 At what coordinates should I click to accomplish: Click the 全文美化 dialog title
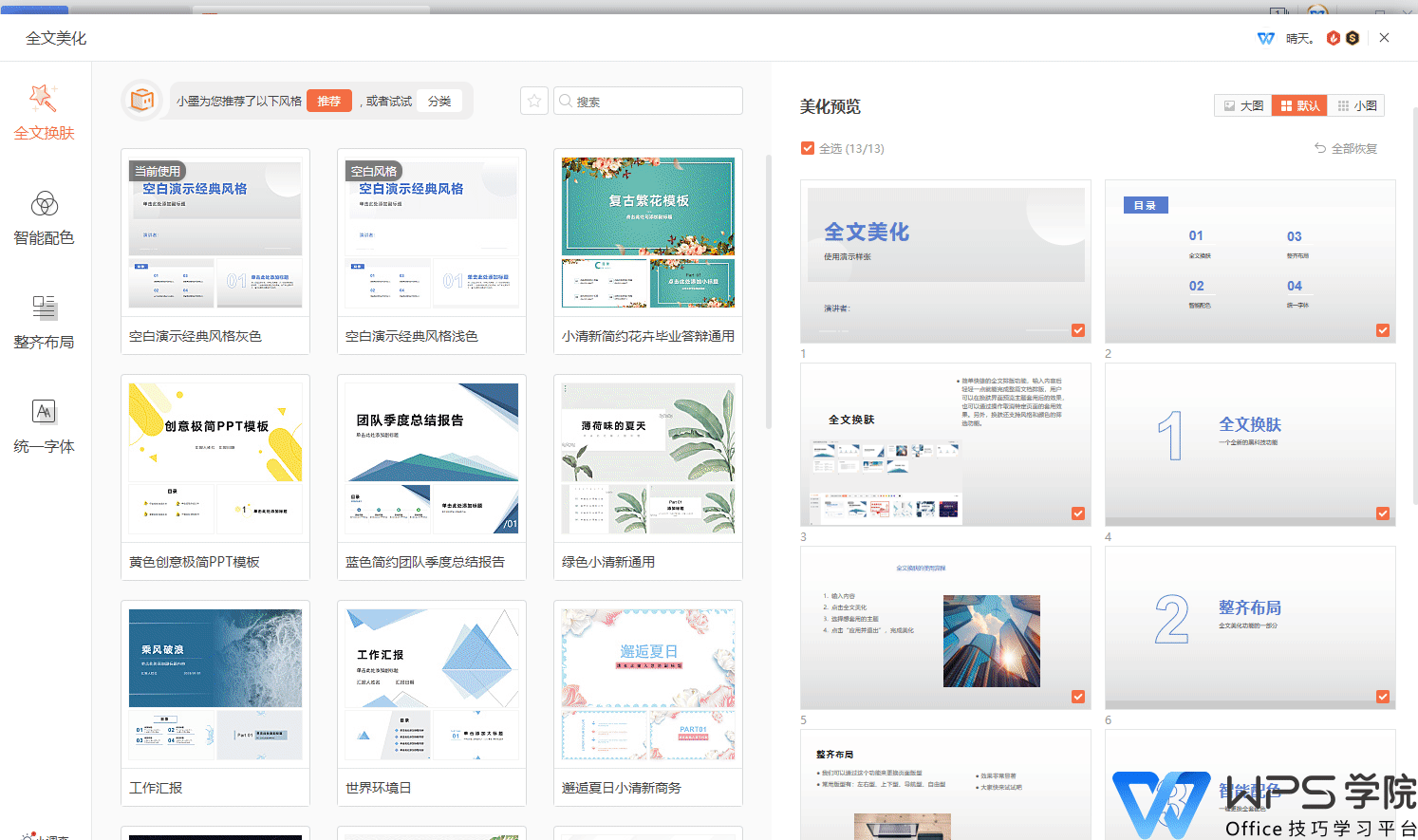tap(56, 38)
